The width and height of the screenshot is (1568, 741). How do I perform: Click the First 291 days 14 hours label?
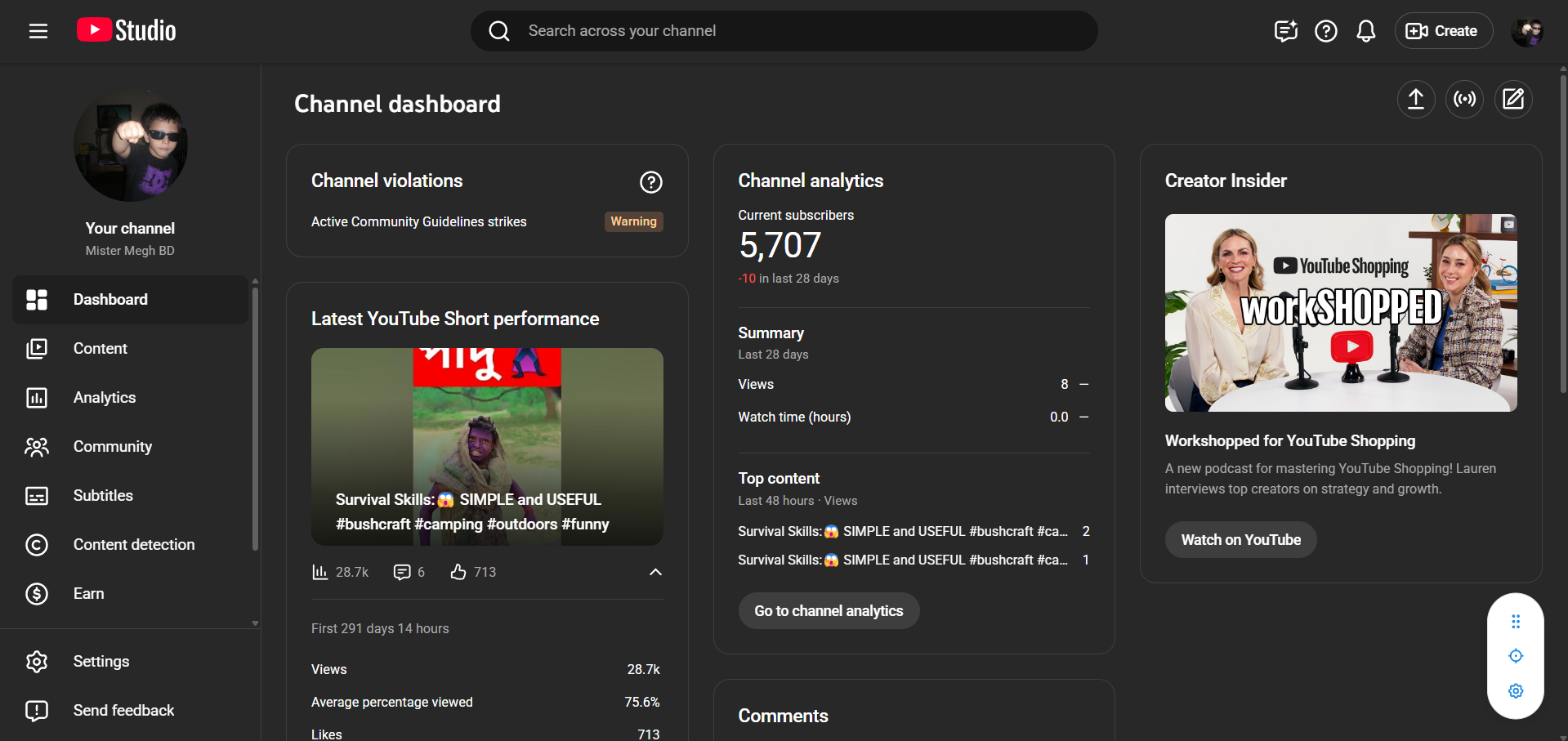pyautogui.click(x=380, y=628)
